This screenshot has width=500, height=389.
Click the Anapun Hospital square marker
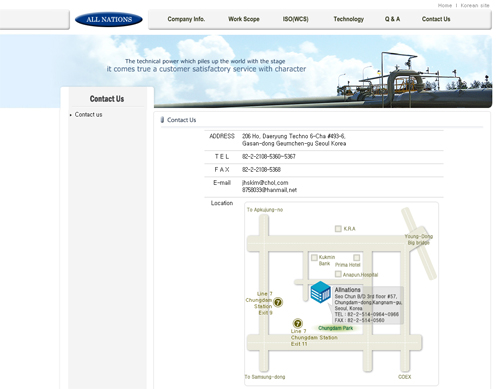338,274
